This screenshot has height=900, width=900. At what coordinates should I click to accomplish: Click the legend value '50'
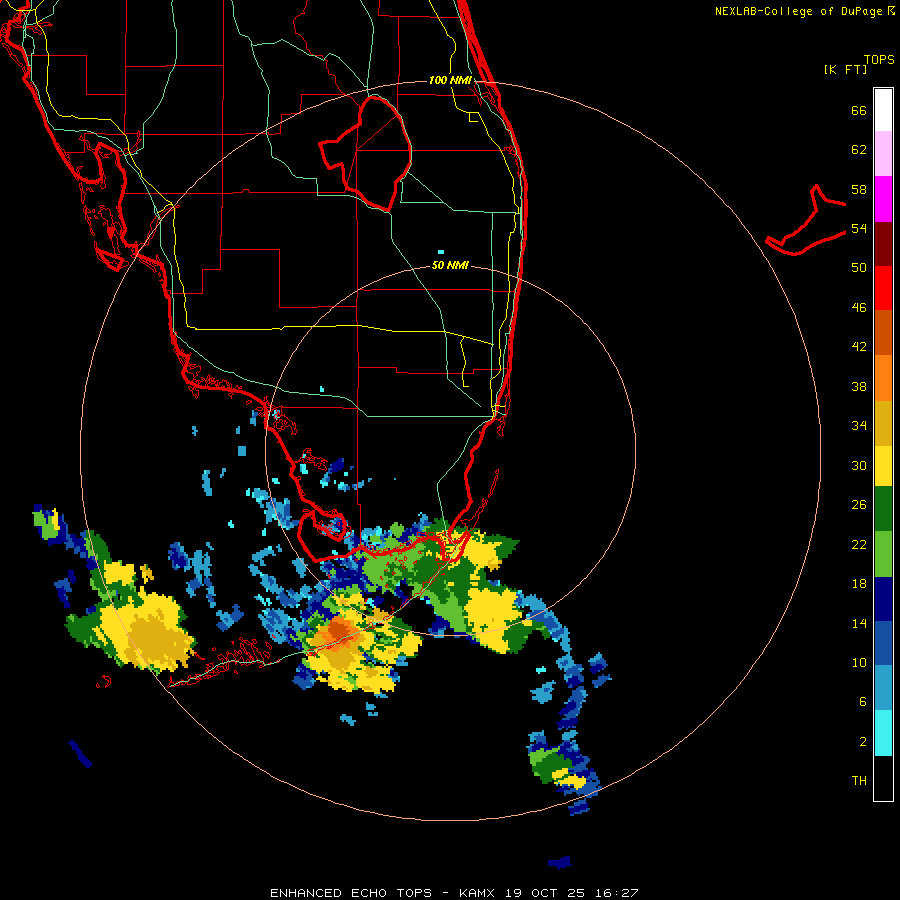[x=859, y=268]
